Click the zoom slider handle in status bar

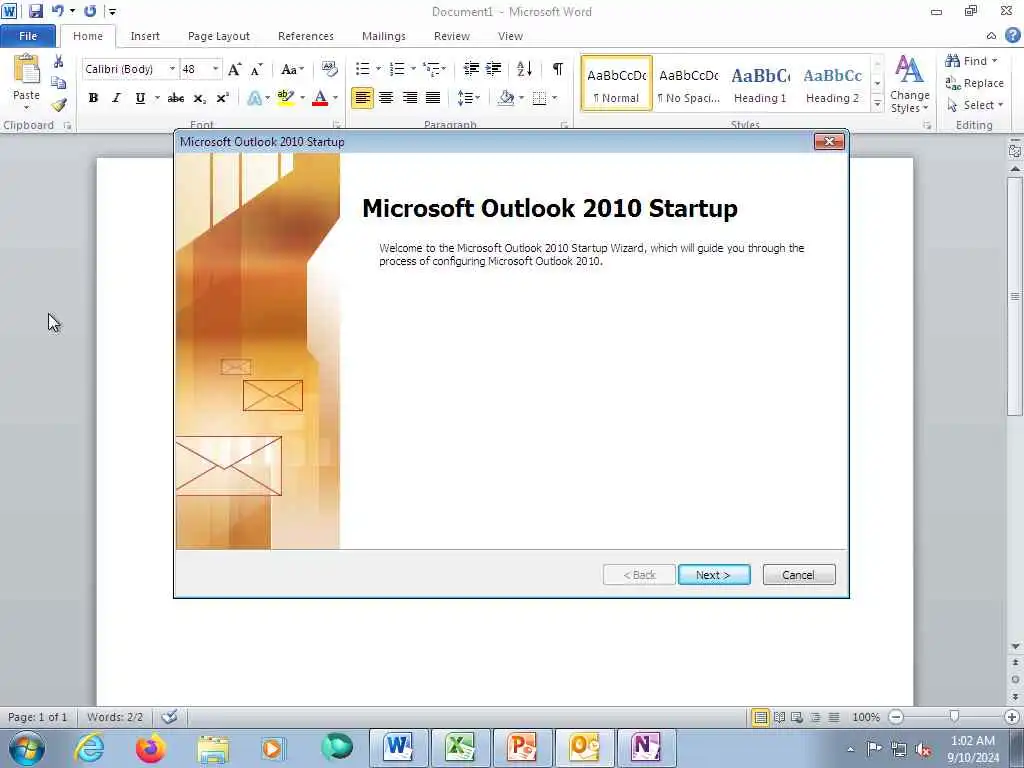click(954, 717)
